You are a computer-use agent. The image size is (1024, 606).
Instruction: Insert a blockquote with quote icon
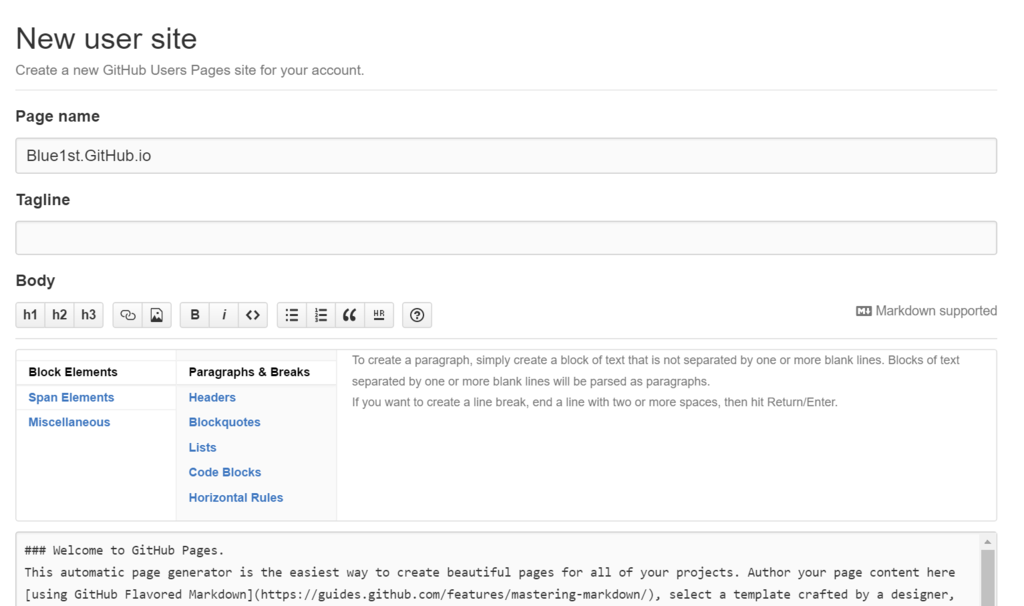coord(350,315)
